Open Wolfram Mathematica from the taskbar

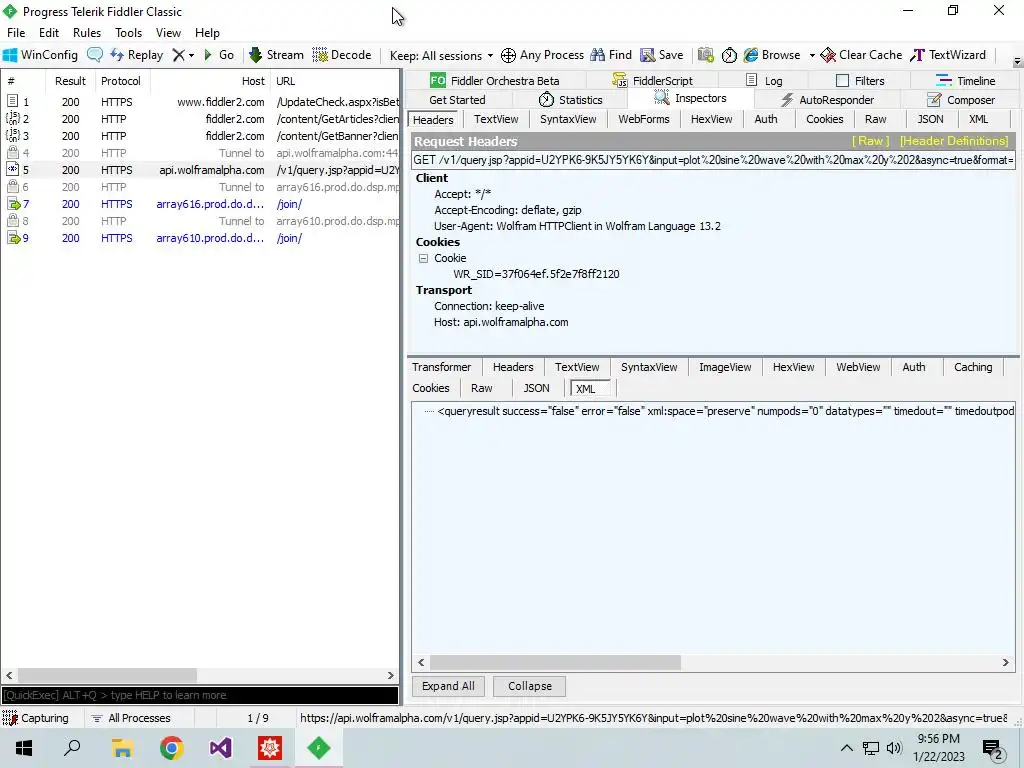pos(270,748)
